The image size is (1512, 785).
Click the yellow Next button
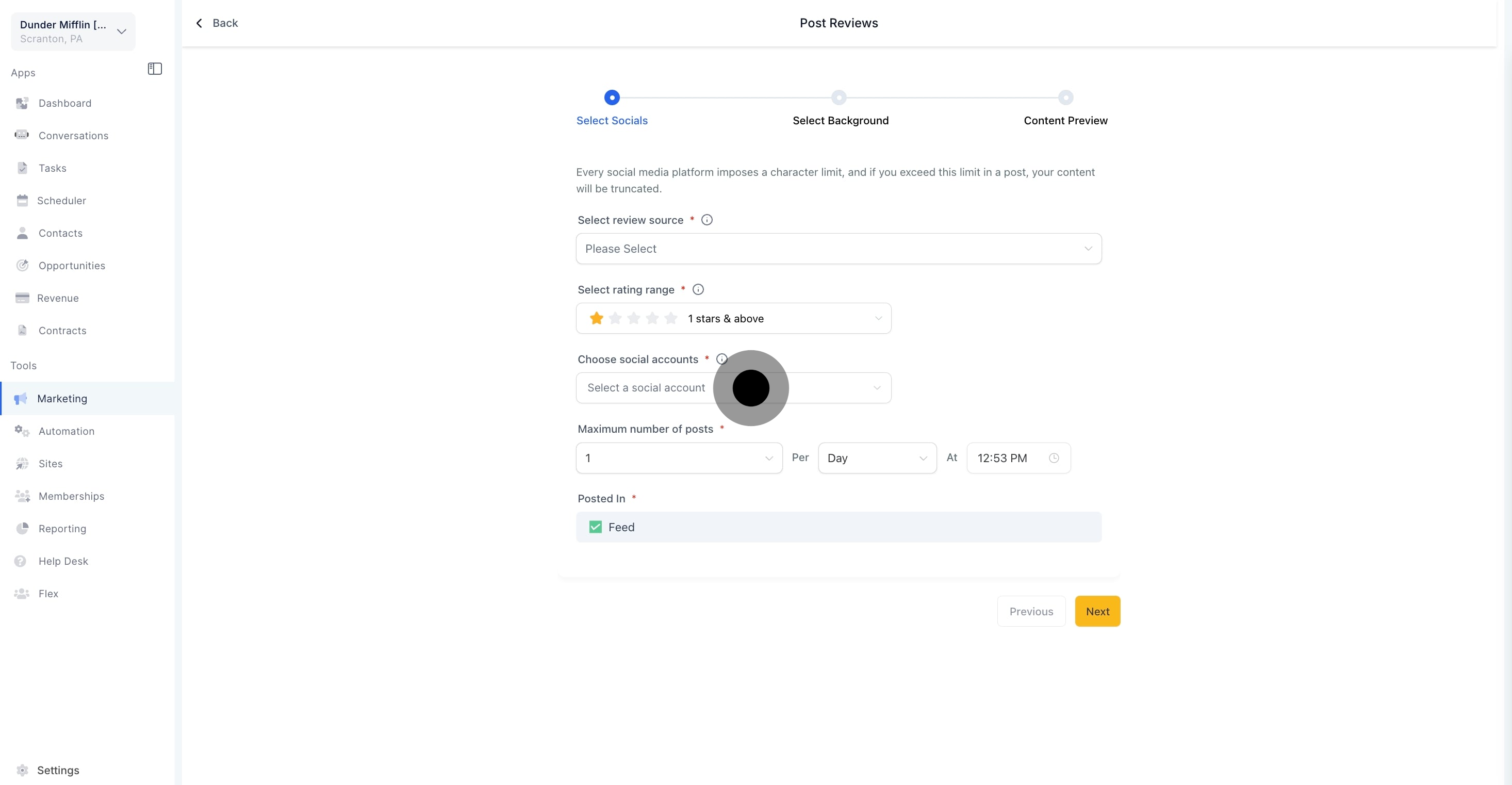[1097, 611]
